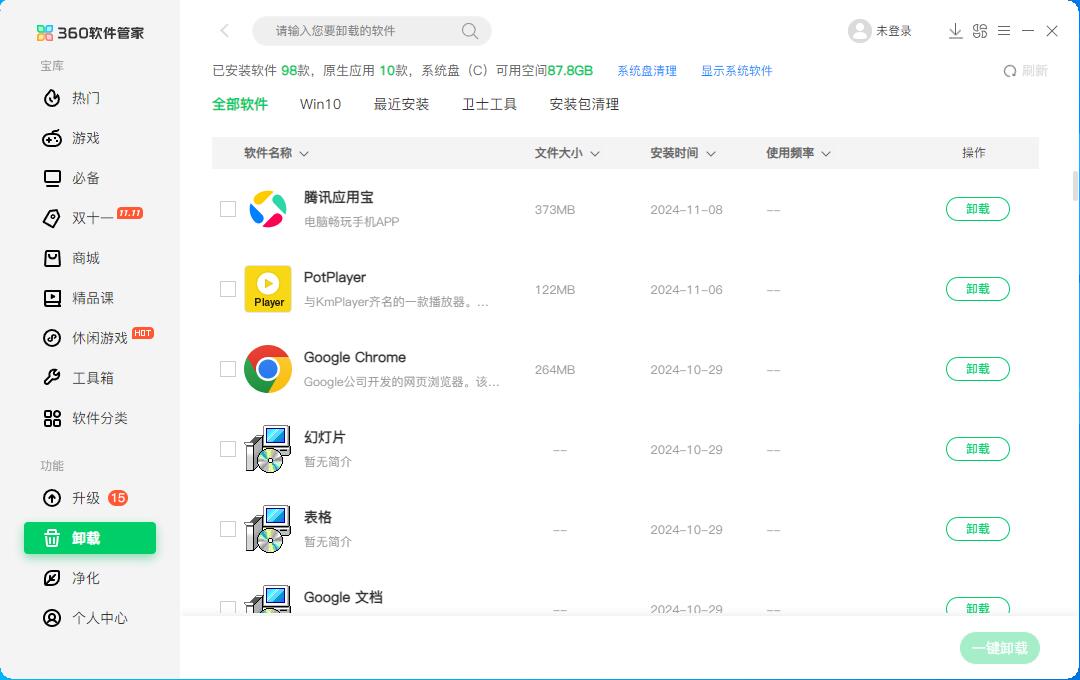Check the 幻灯片 checkbox

click(x=228, y=449)
